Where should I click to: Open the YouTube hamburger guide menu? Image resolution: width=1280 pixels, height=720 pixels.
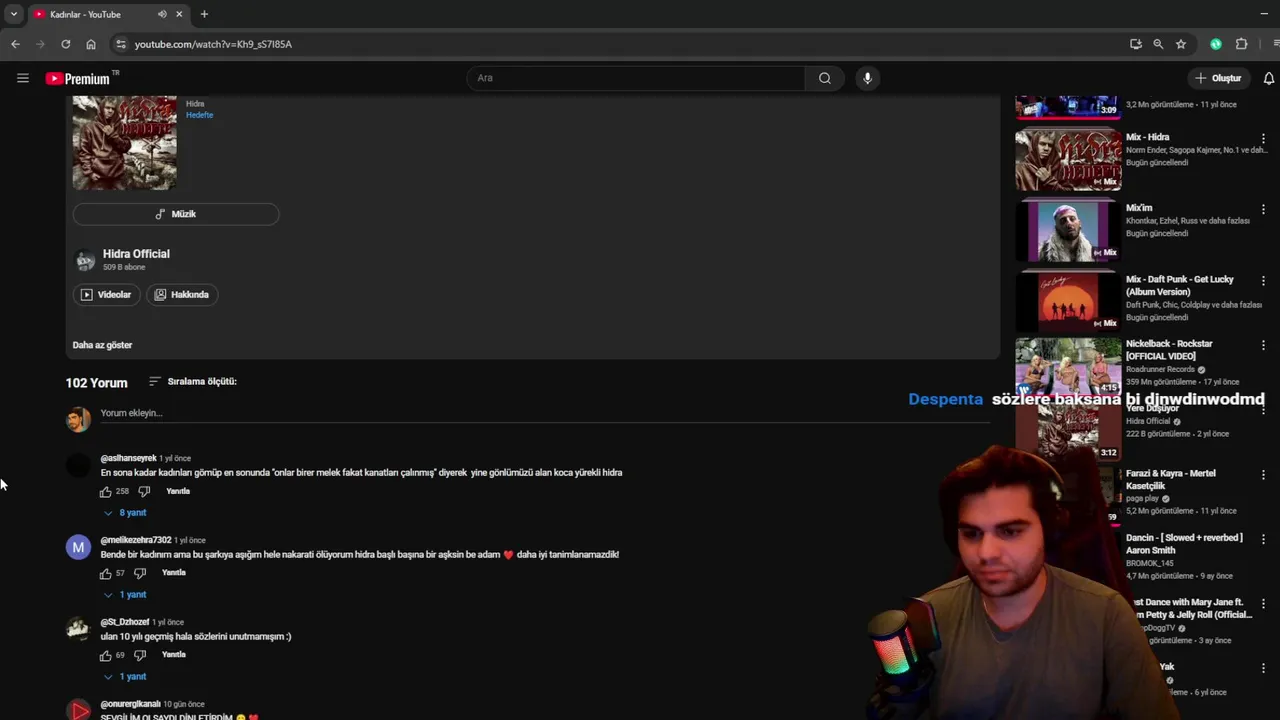[23, 78]
